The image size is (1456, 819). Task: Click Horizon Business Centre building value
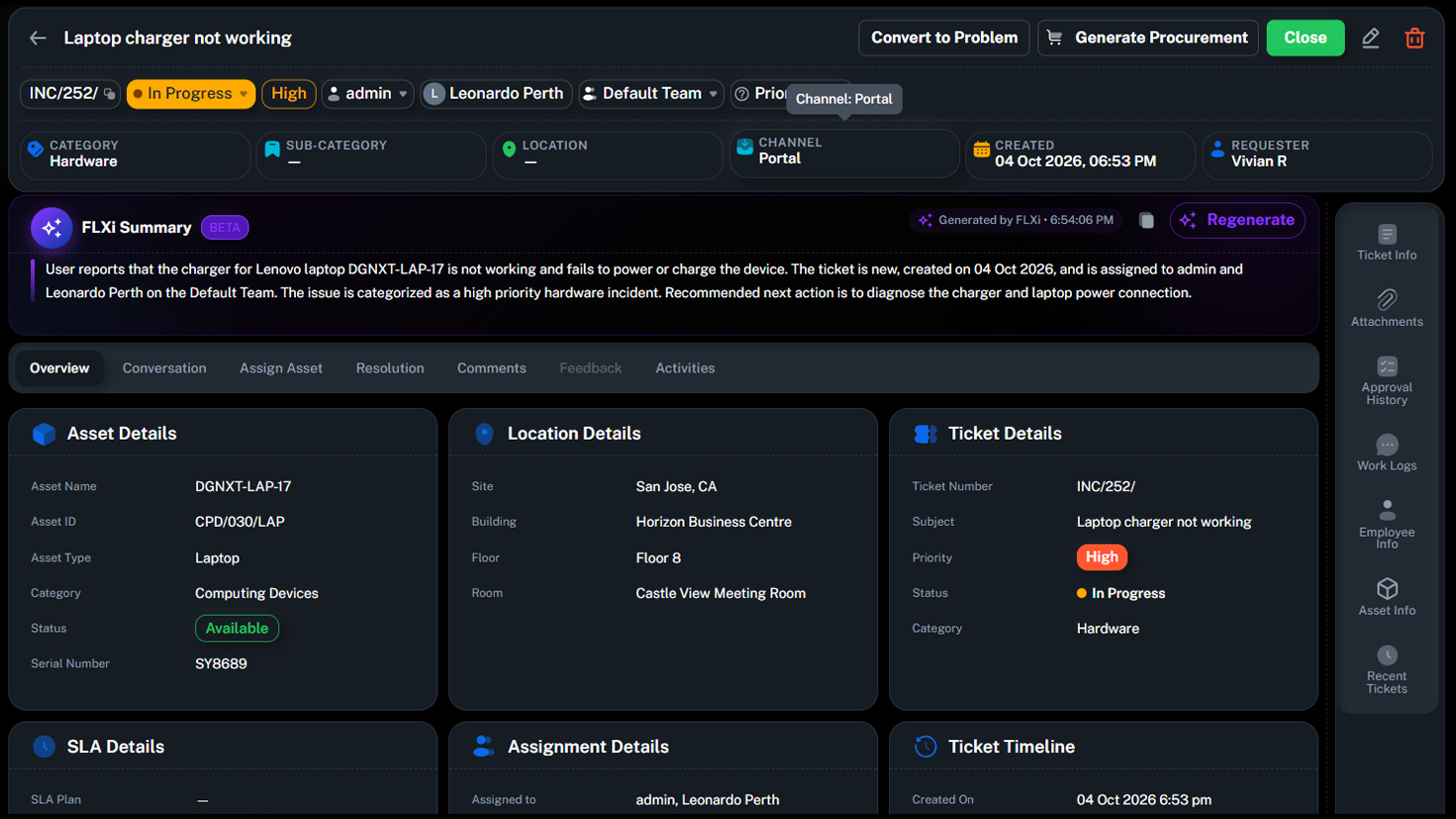click(714, 522)
